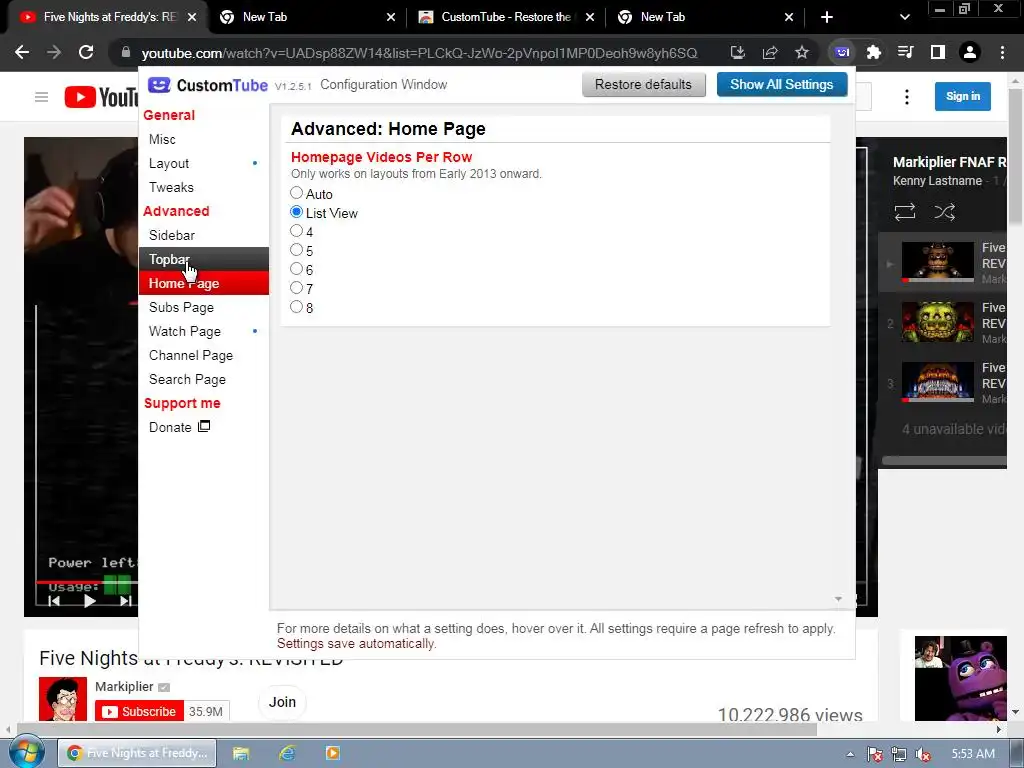Open the media controls icon in toolbar
The height and width of the screenshot is (768, 1024).
tap(906, 52)
